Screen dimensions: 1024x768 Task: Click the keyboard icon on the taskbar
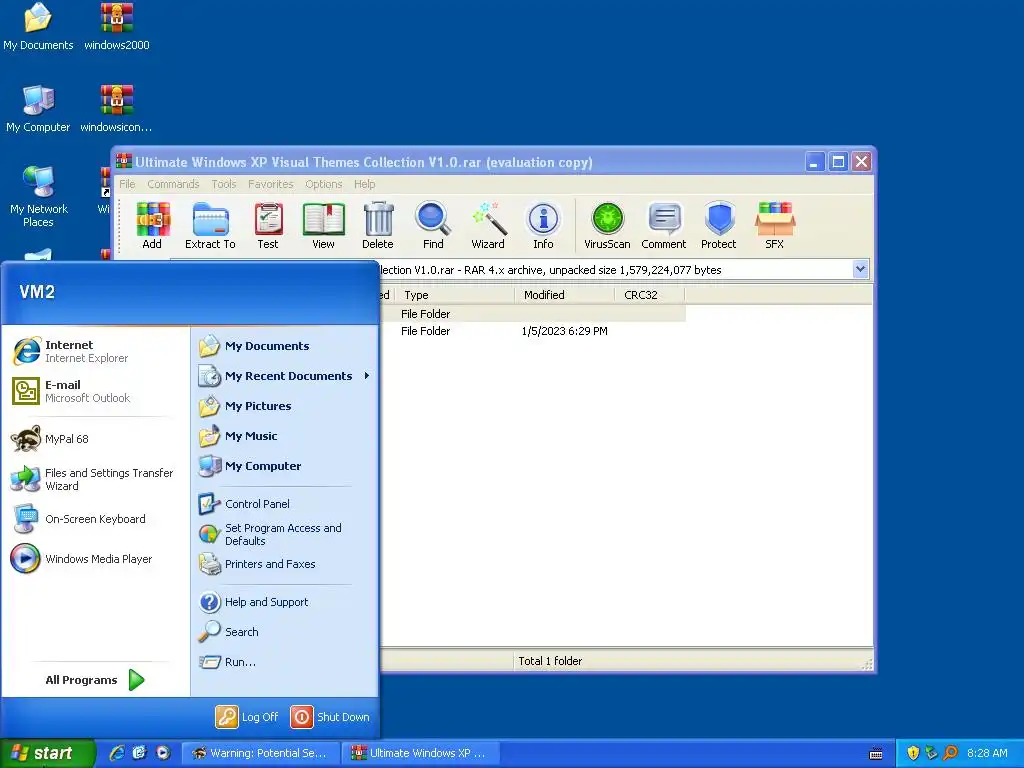click(876, 754)
